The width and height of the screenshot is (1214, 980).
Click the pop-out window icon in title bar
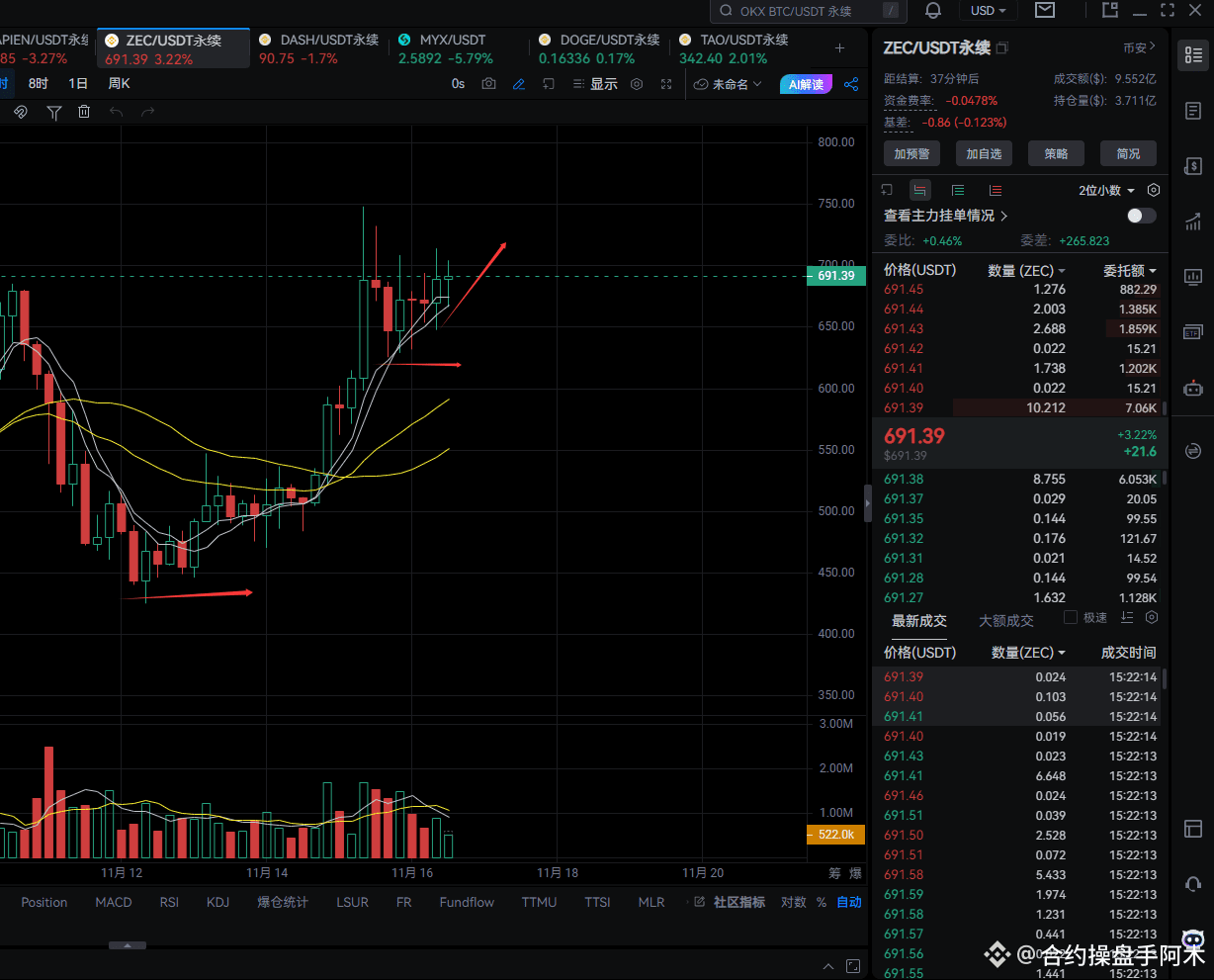(x=1110, y=10)
